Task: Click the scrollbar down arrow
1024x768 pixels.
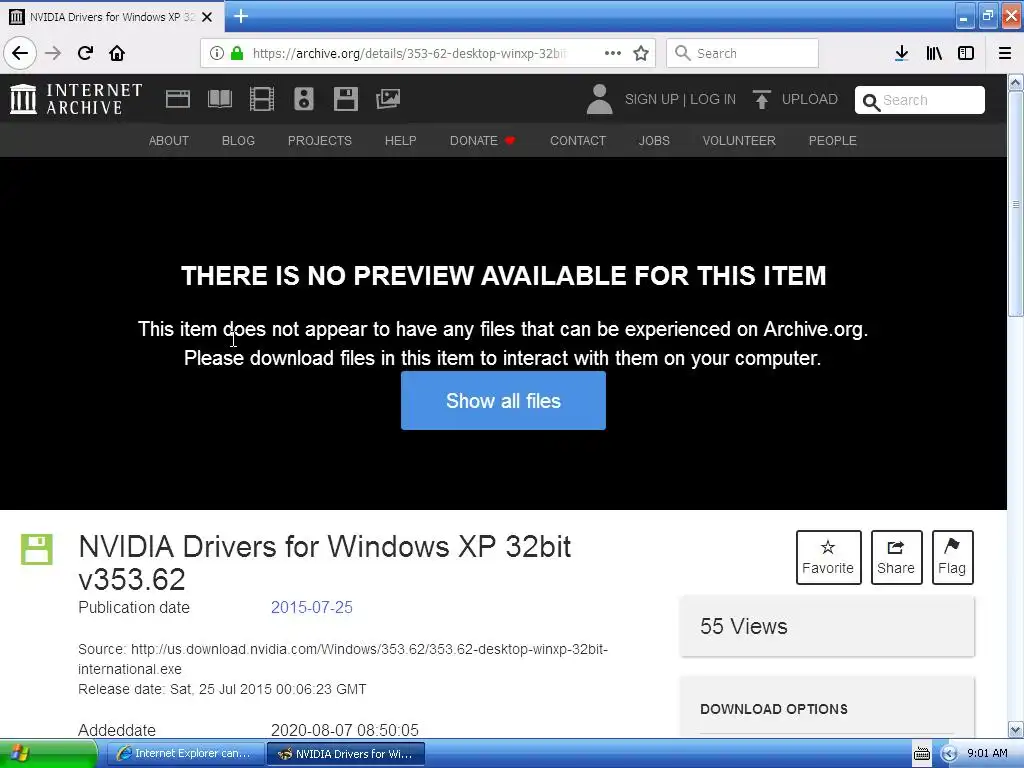Action: [1016, 729]
